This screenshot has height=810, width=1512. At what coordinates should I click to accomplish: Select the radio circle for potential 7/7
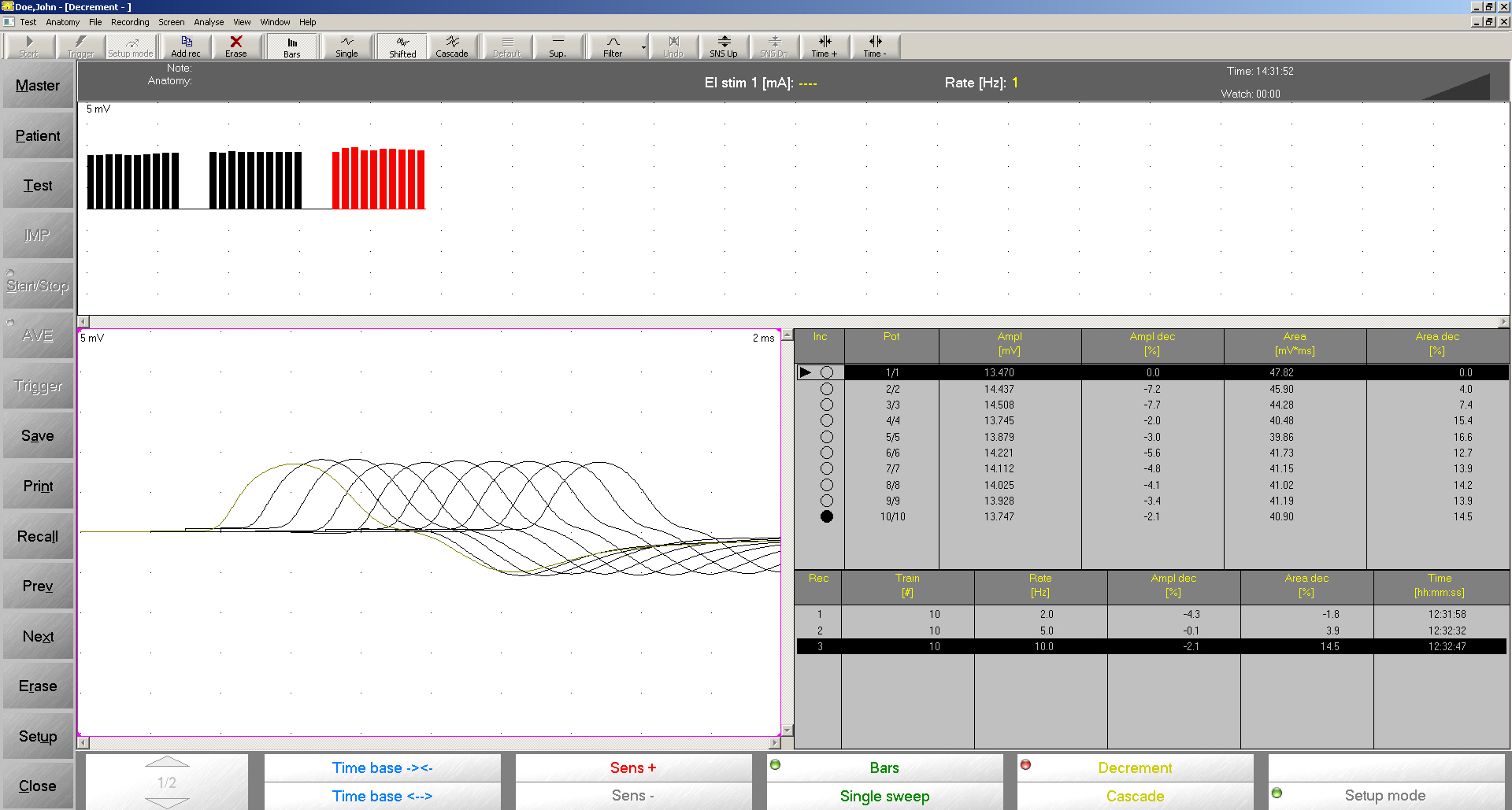[827, 468]
